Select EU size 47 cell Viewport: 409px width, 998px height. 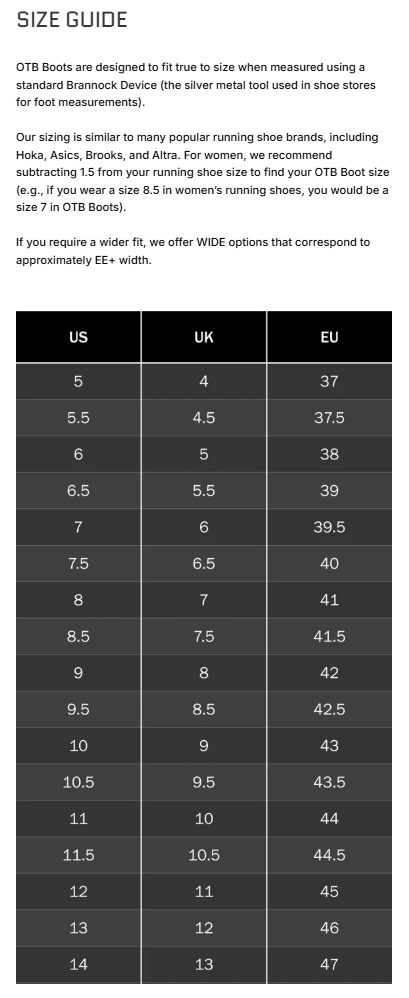(329, 964)
